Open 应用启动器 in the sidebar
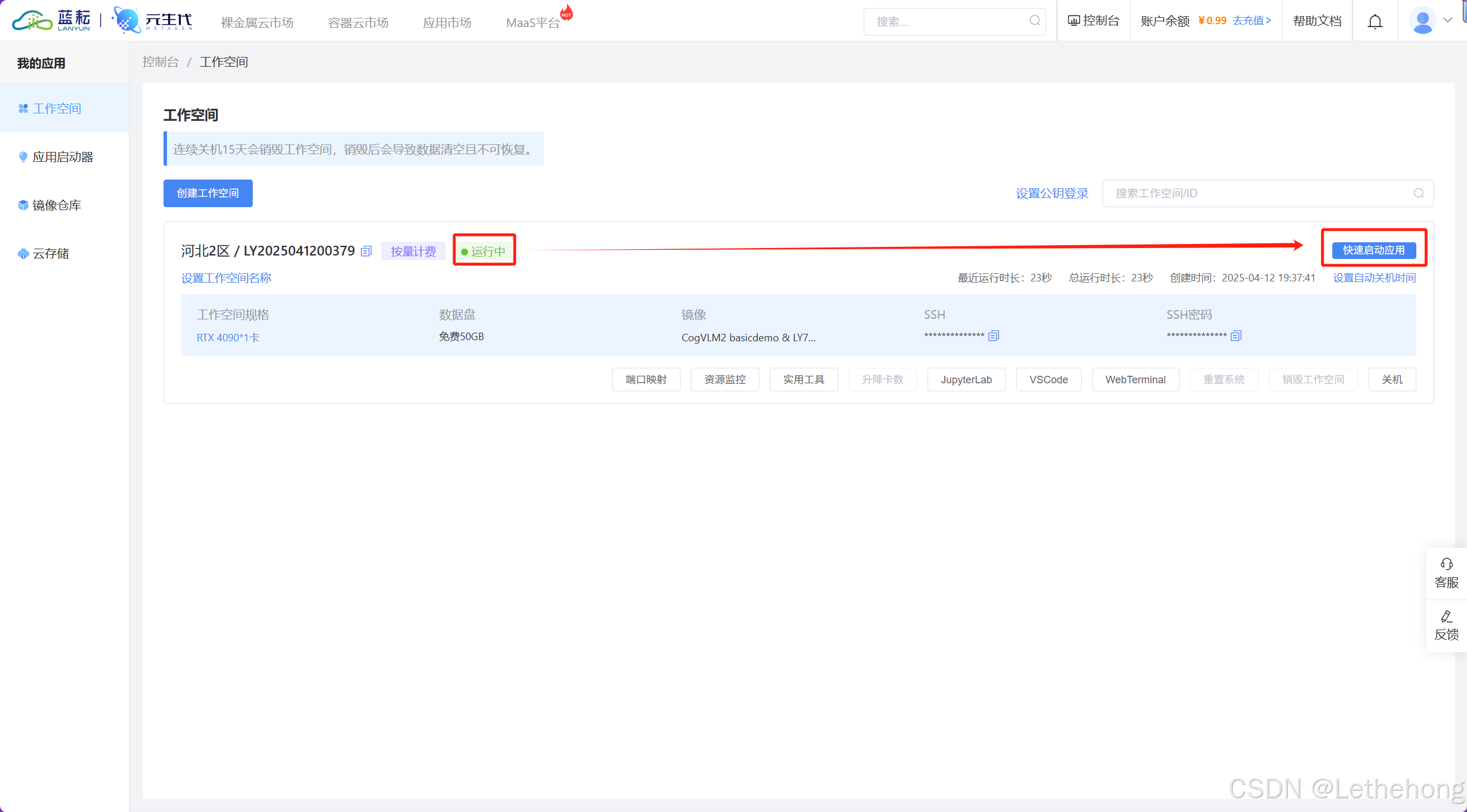Screen dimensions: 1467x812 62,157
